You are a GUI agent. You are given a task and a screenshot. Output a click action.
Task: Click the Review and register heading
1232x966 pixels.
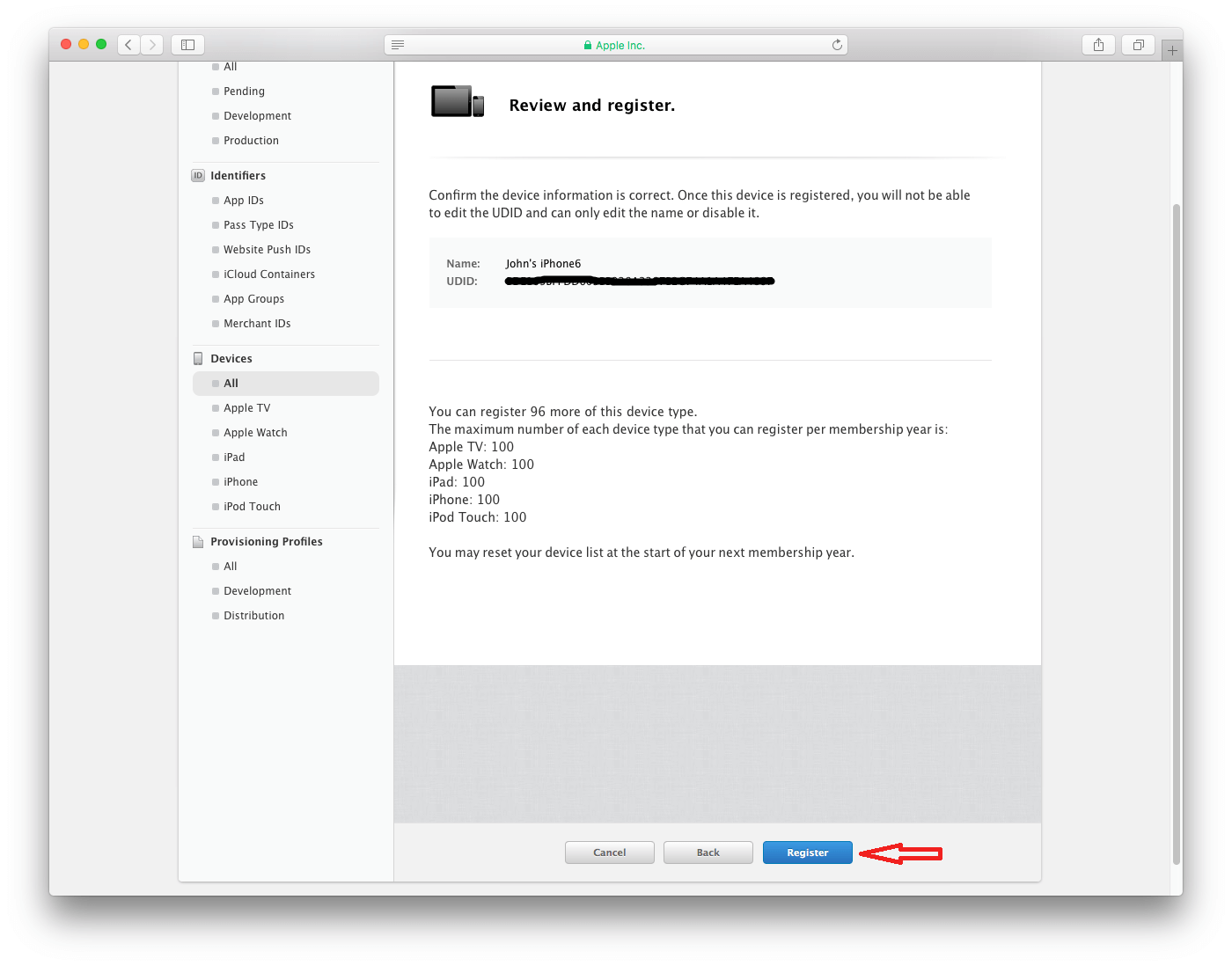coord(592,106)
